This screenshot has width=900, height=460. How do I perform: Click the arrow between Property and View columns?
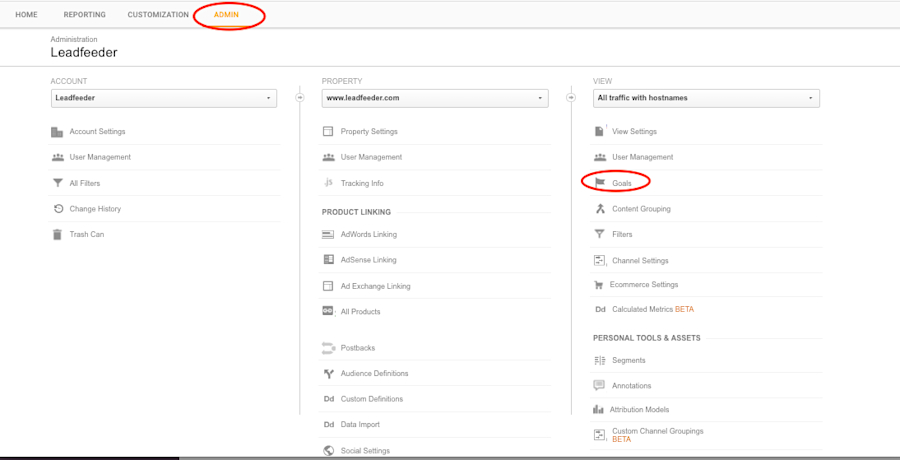pos(571,98)
